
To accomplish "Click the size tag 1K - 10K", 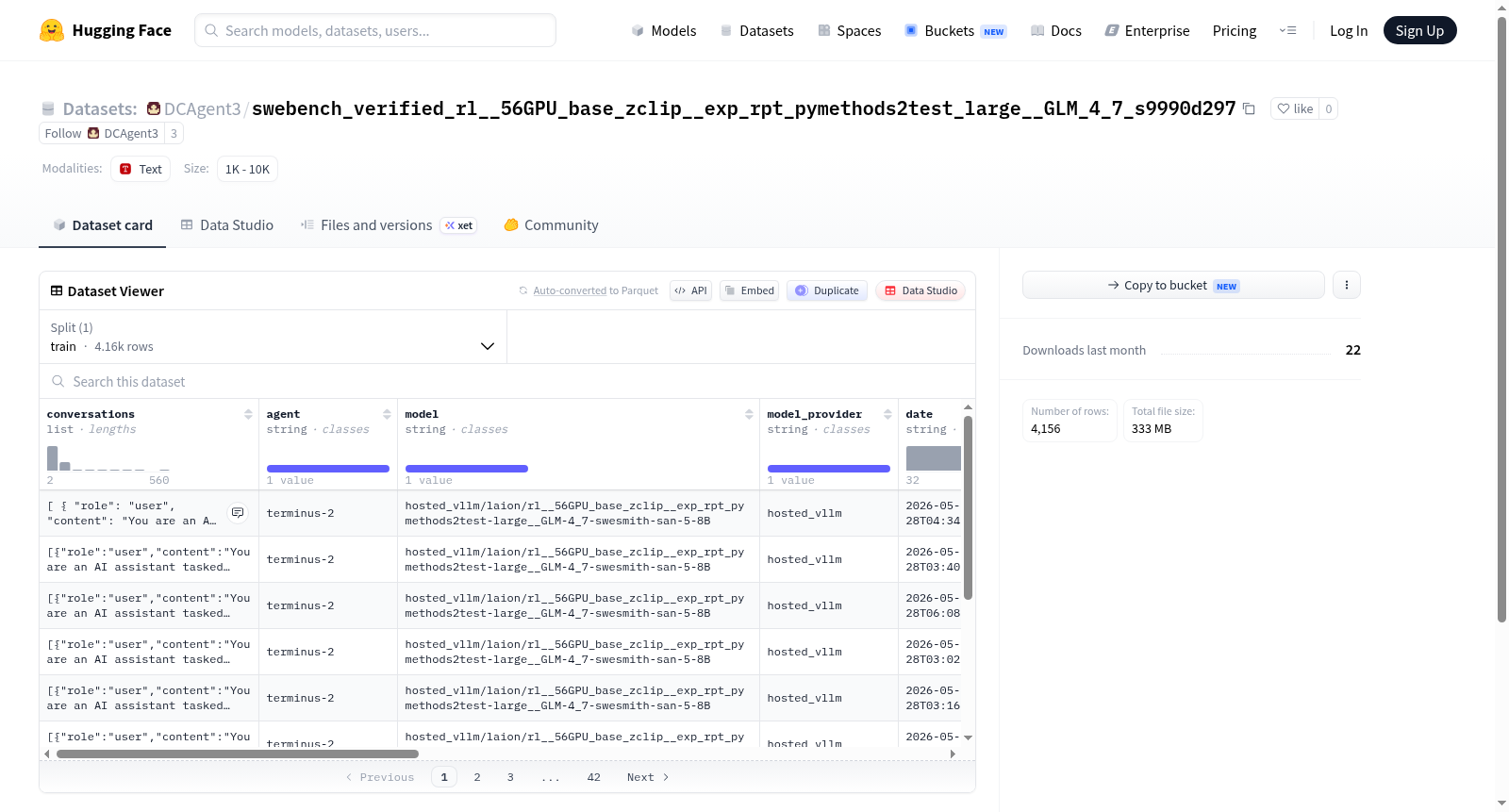I will point(247,169).
